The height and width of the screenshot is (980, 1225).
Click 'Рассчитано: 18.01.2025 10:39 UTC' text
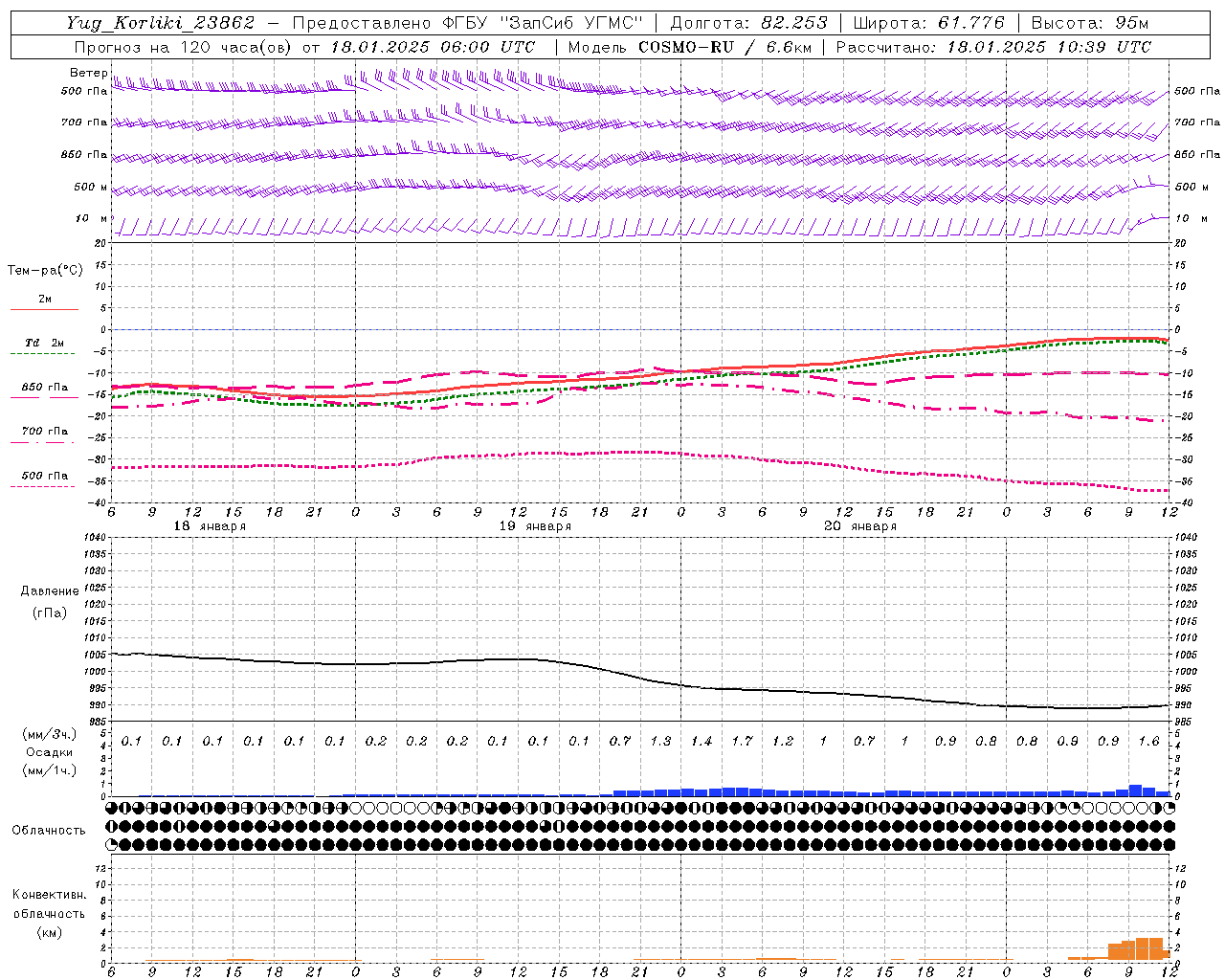click(993, 47)
